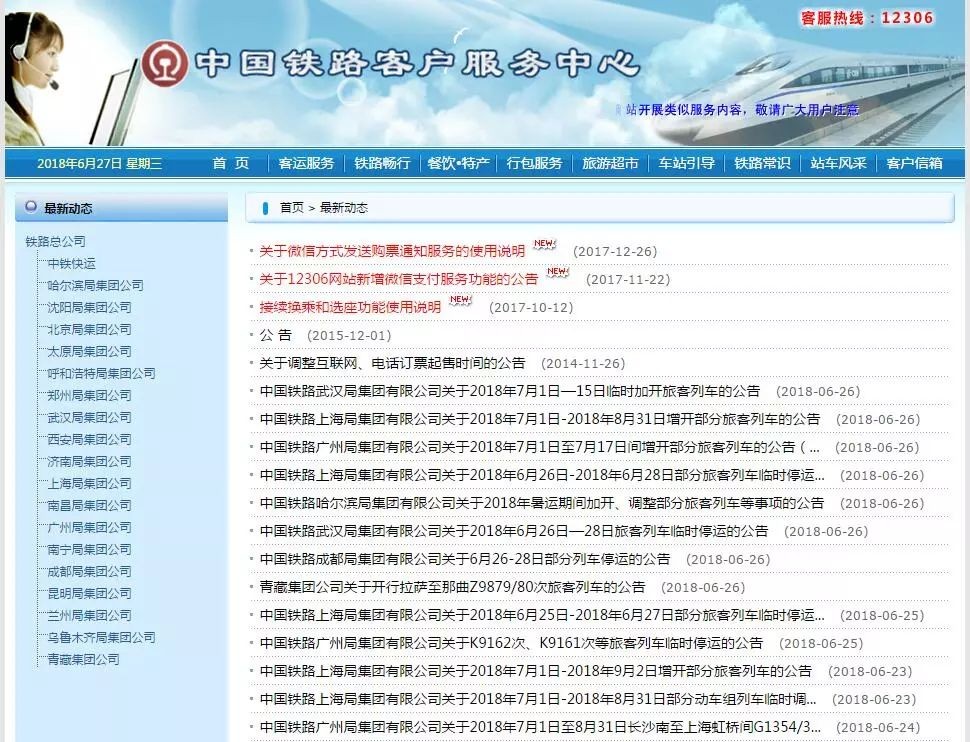Viewport: 970px width, 742px height.
Task: Click 首页 in the breadcrumb path
Action: [x=291, y=207]
